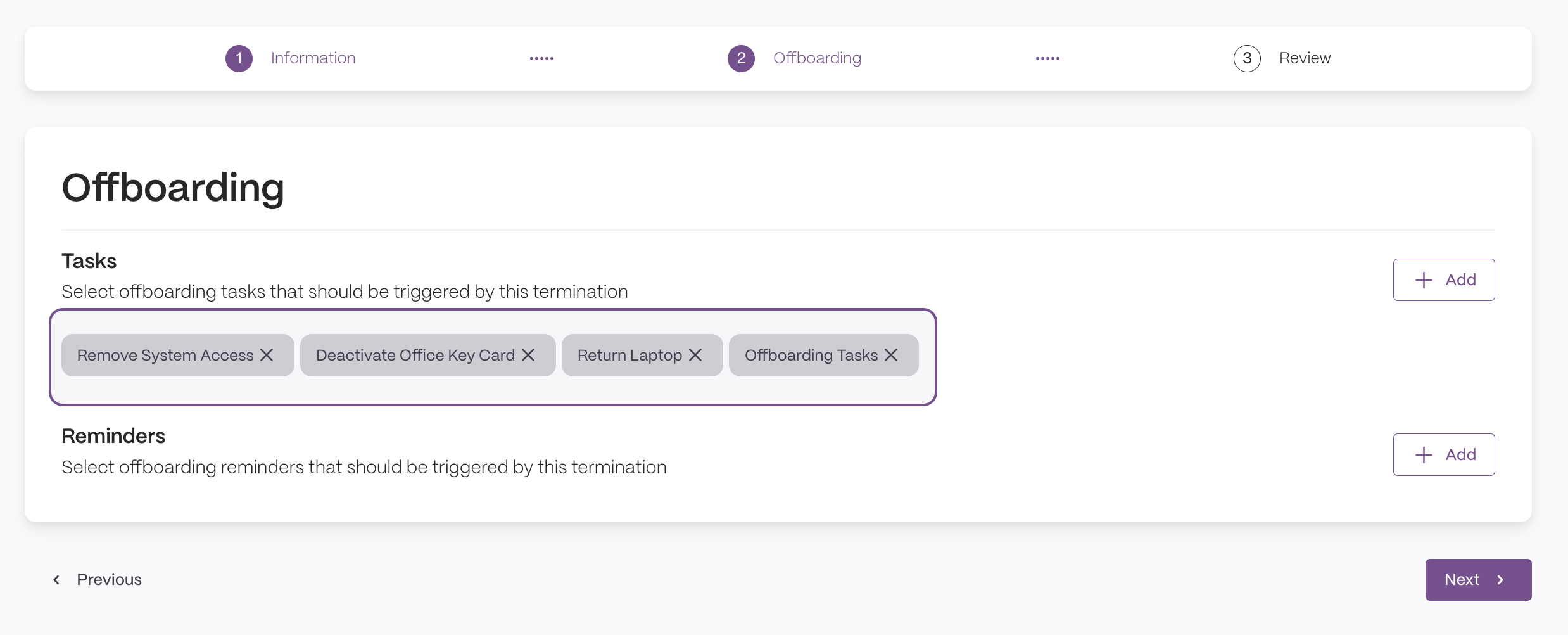
Task: Click the right chevron on Next button
Action: pyautogui.click(x=1500, y=579)
